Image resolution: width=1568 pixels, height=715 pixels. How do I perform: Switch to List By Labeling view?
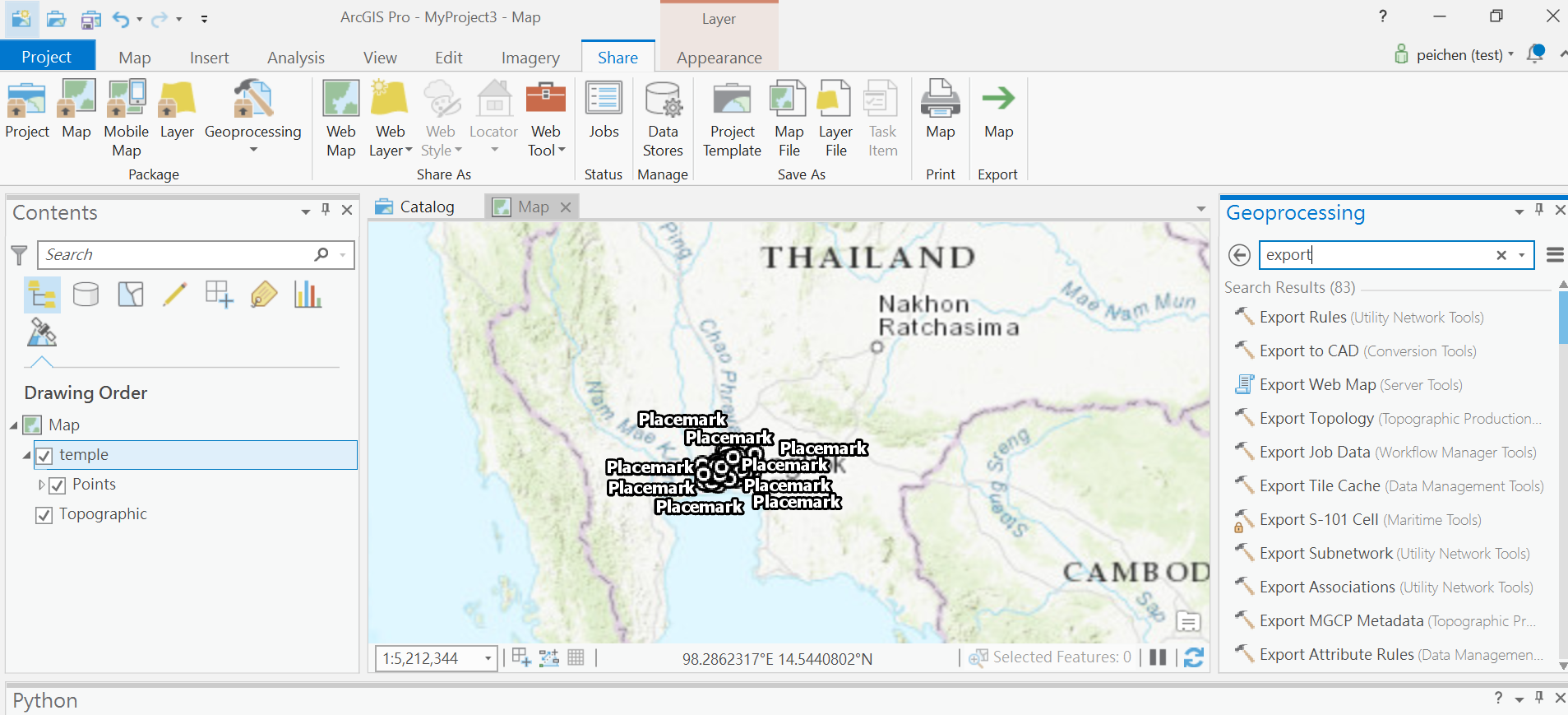pos(263,295)
